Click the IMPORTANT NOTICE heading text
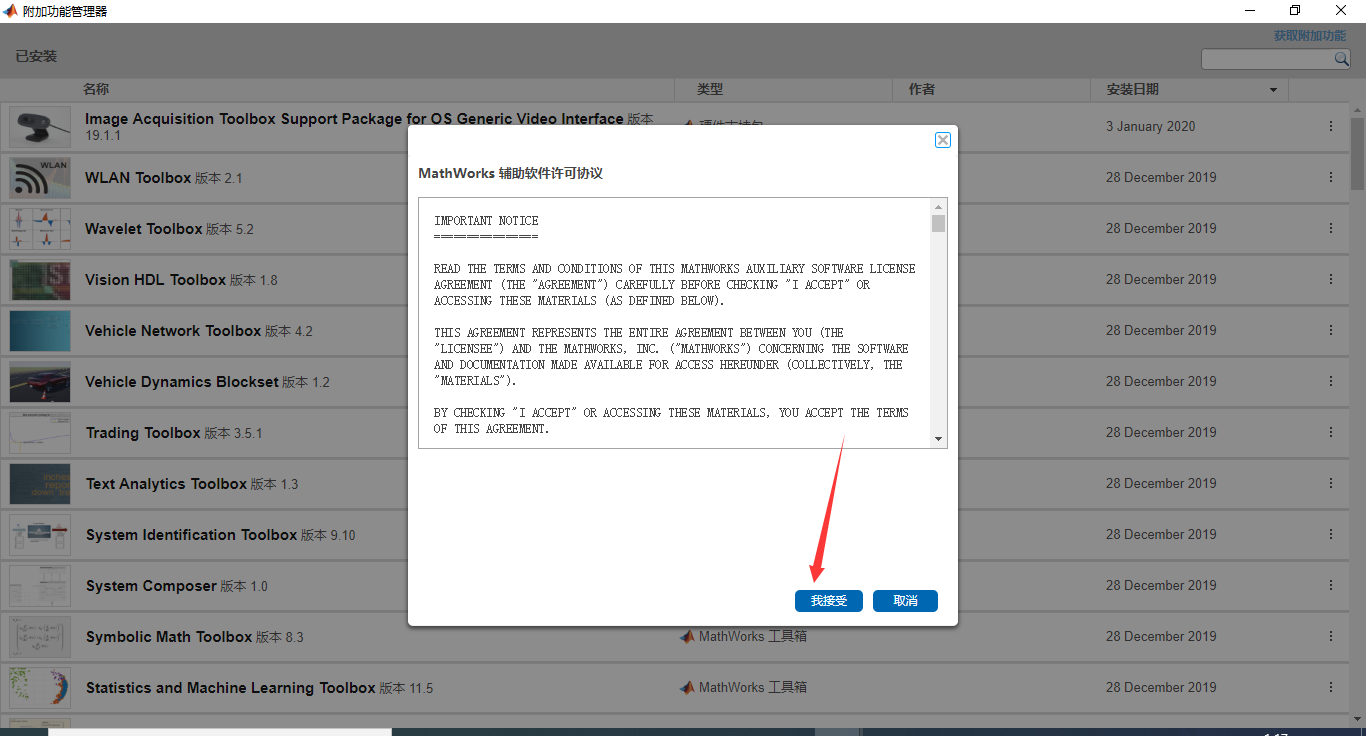The width and height of the screenshot is (1366, 736). click(486, 221)
